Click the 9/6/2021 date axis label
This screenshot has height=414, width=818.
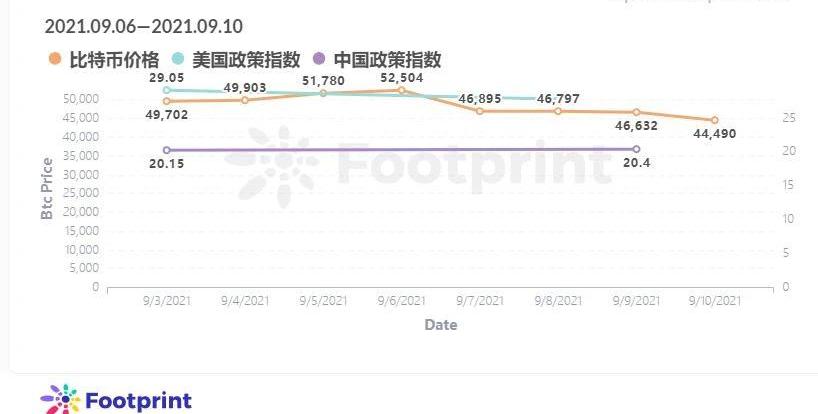click(x=401, y=301)
